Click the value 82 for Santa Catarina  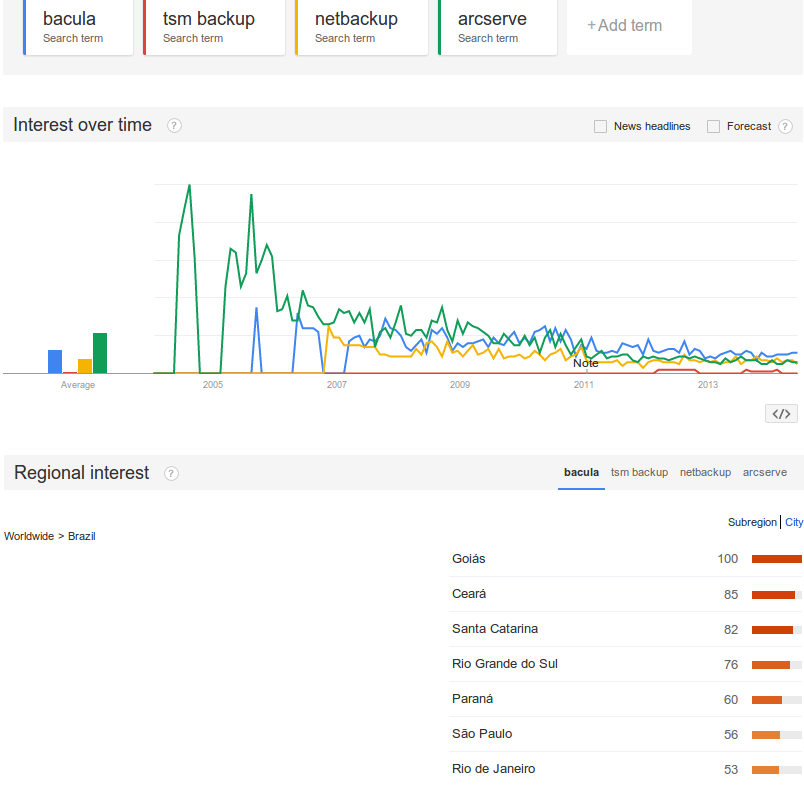(731, 630)
